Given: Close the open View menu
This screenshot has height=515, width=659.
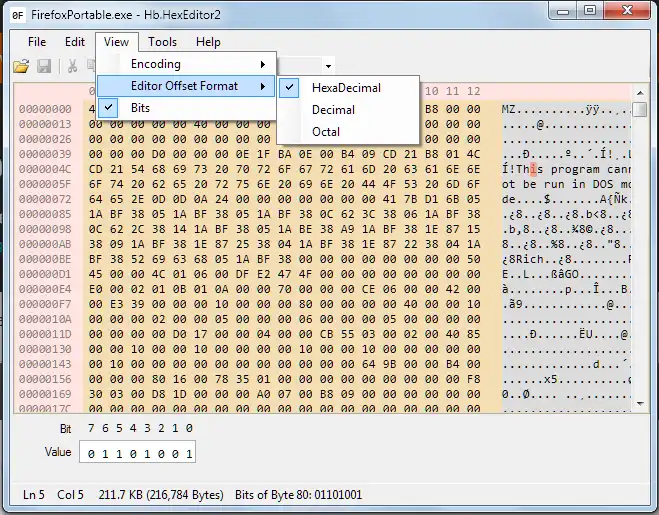Looking at the screenshot, I should pyautogui.click(x=116, y=42).
